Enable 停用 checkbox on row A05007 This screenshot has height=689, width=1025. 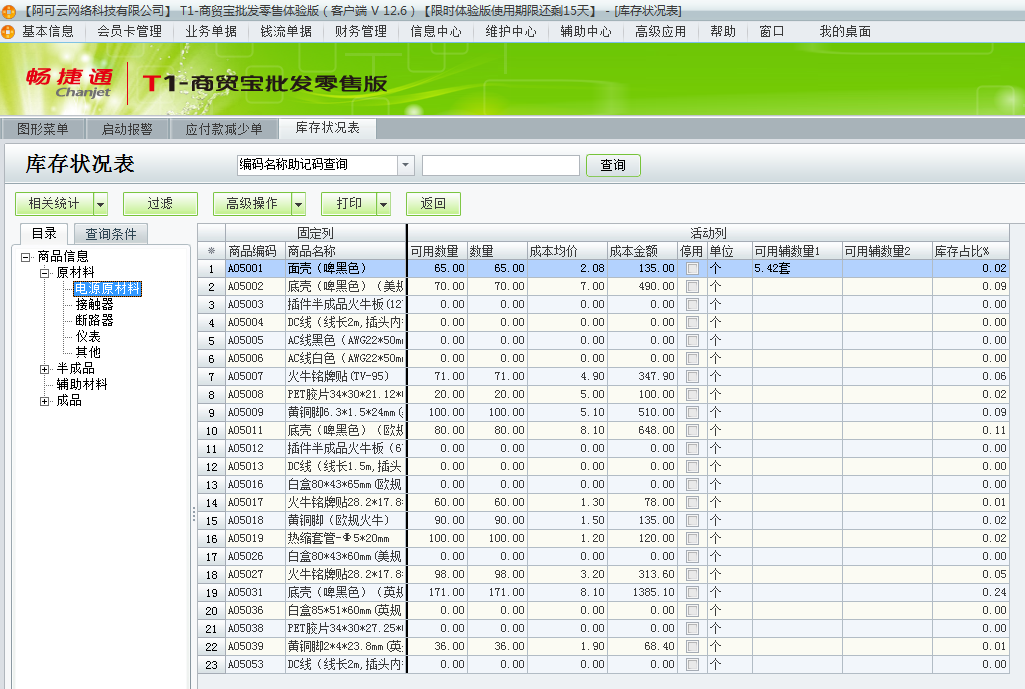coord(690,375)
